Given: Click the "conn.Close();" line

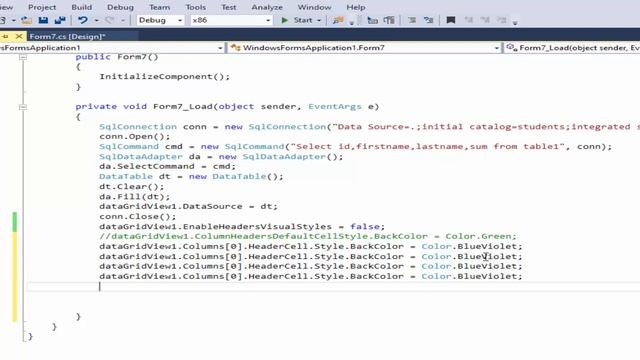Looking at the screenshot, I should point(138,216).
